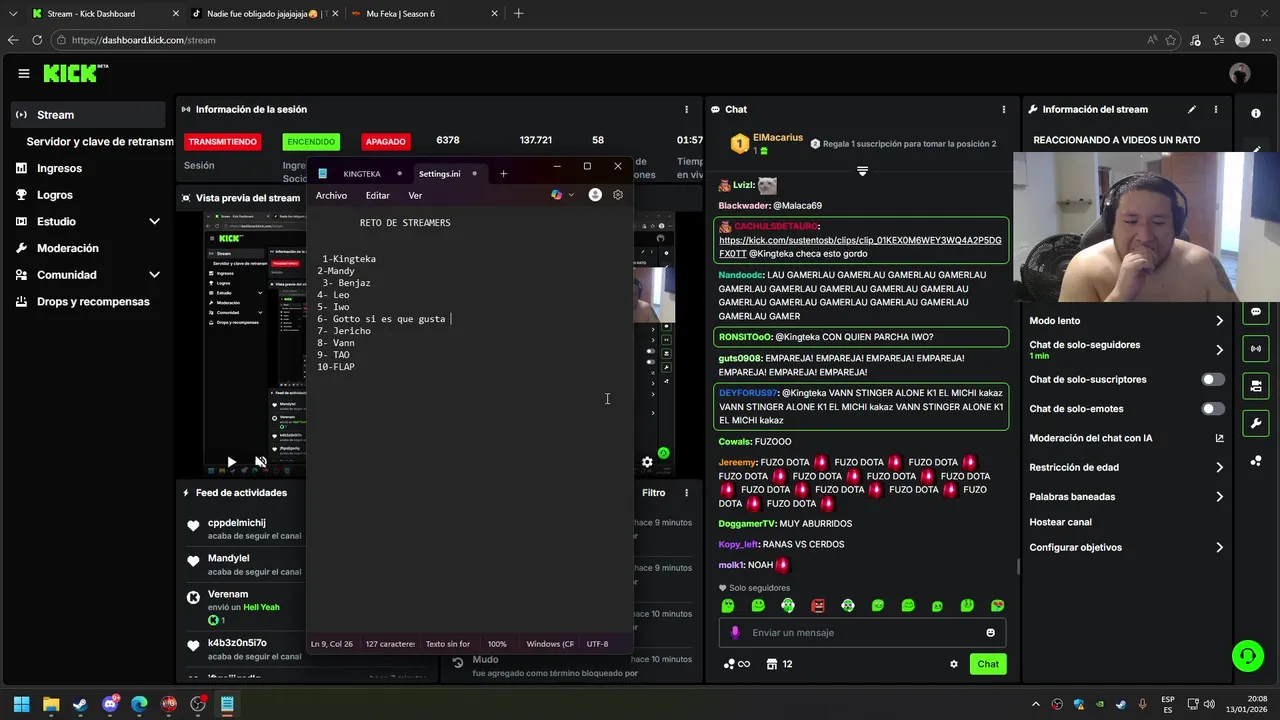Click the purple microphone icon in message box
The width and height of the screenshot is (1280, 720).
735,633
